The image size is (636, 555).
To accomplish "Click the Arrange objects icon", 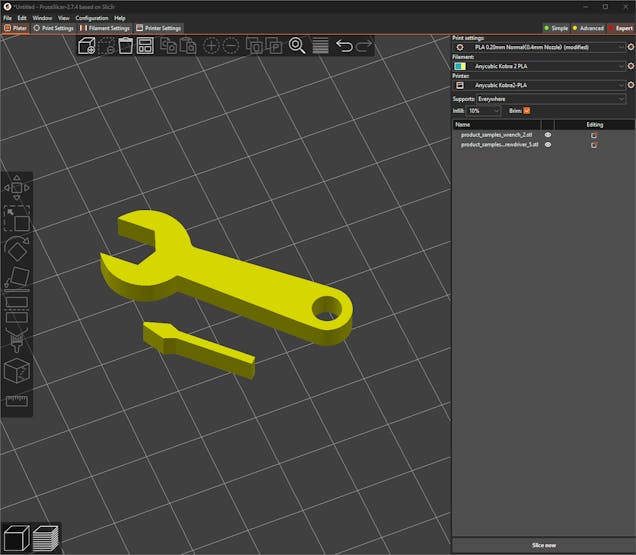I will (x=145, y=45).
